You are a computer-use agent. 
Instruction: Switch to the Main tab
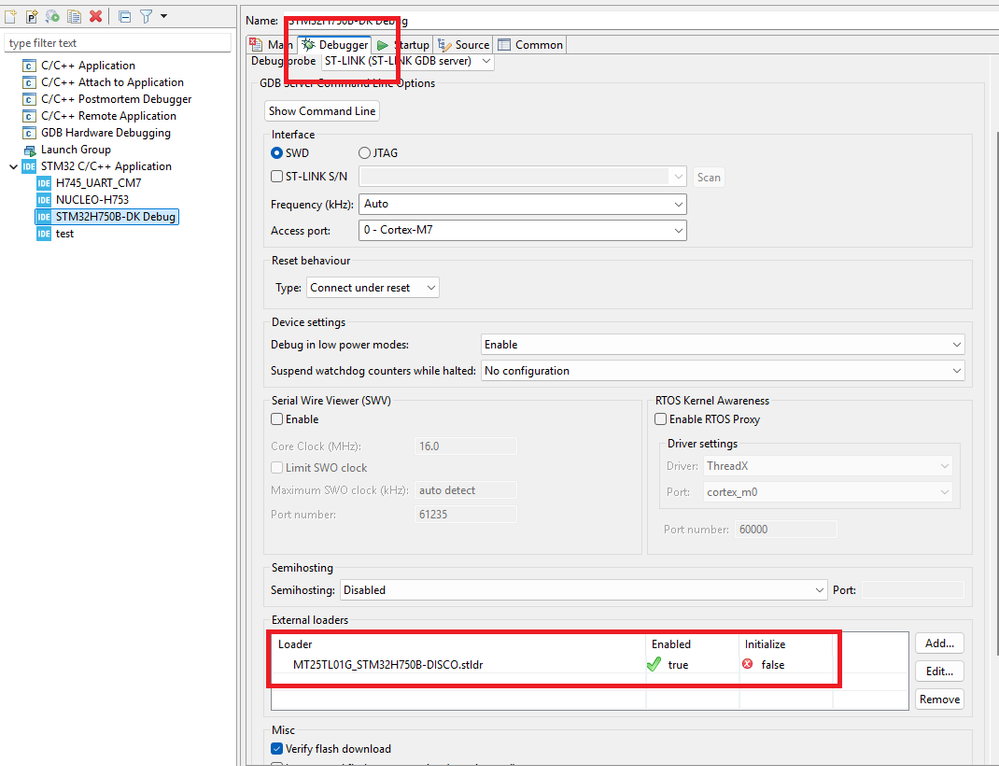(271, 45)
